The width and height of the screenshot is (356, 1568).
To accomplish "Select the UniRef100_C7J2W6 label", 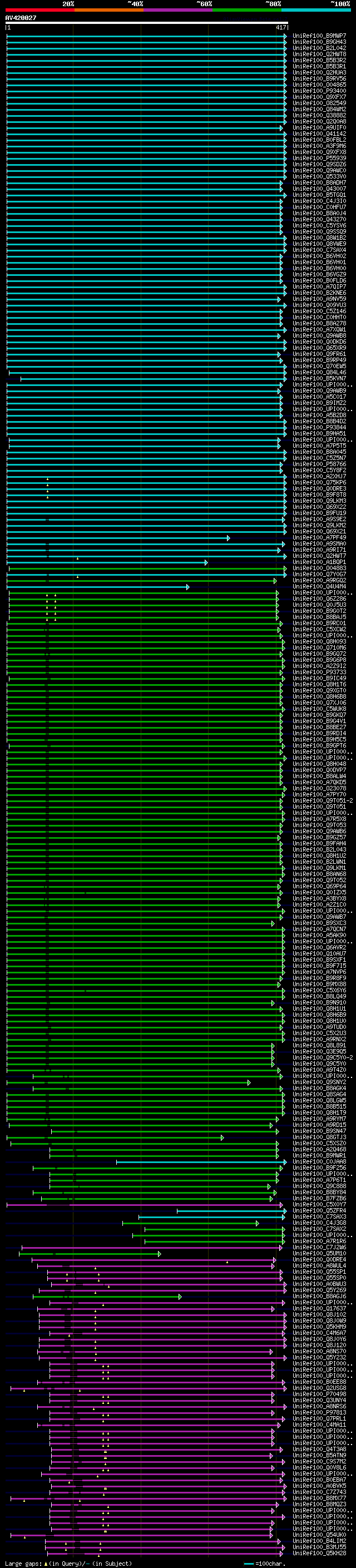I will (319, 1247).
